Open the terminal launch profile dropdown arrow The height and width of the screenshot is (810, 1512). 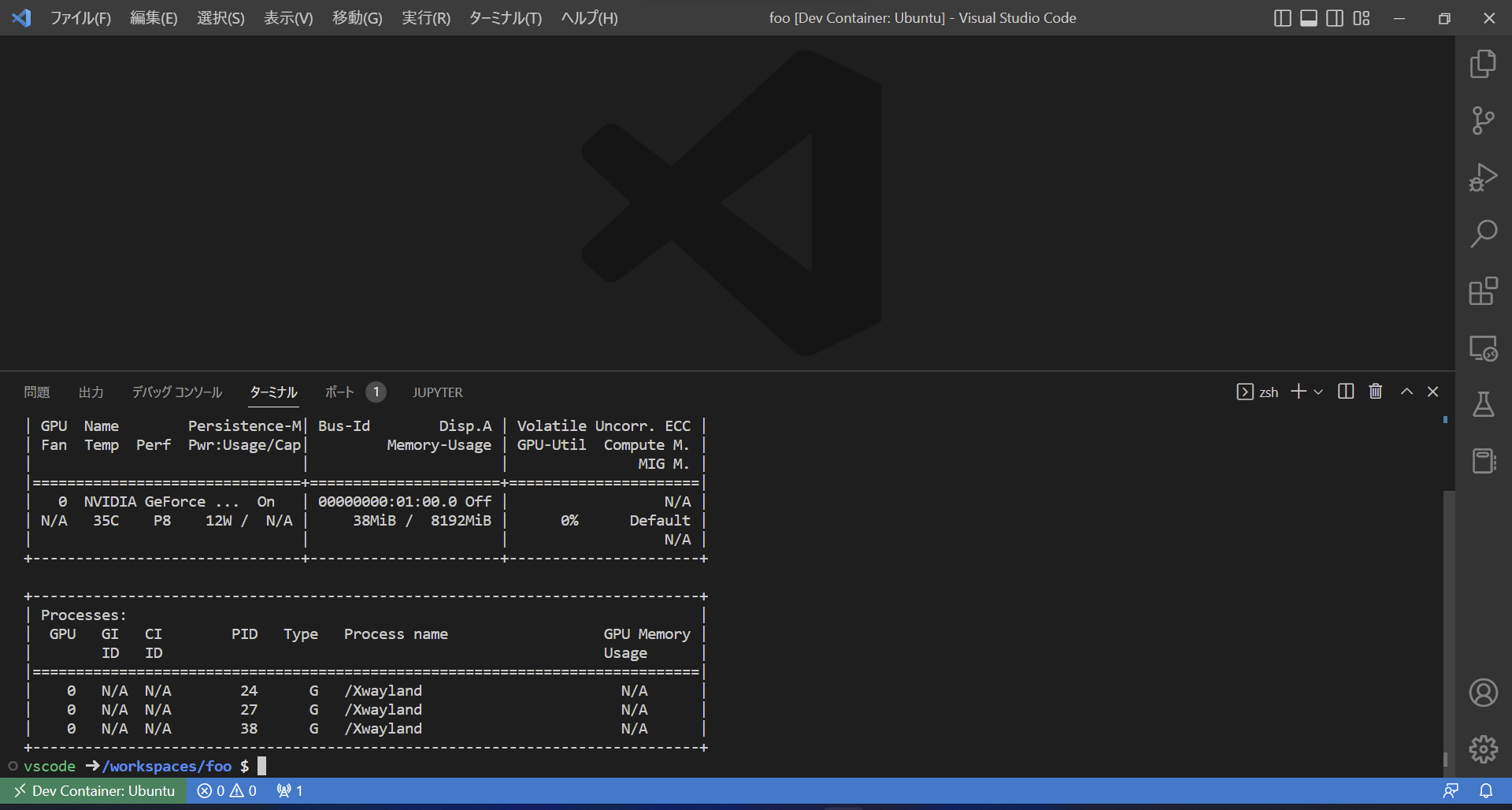[x=1318, y=392]
